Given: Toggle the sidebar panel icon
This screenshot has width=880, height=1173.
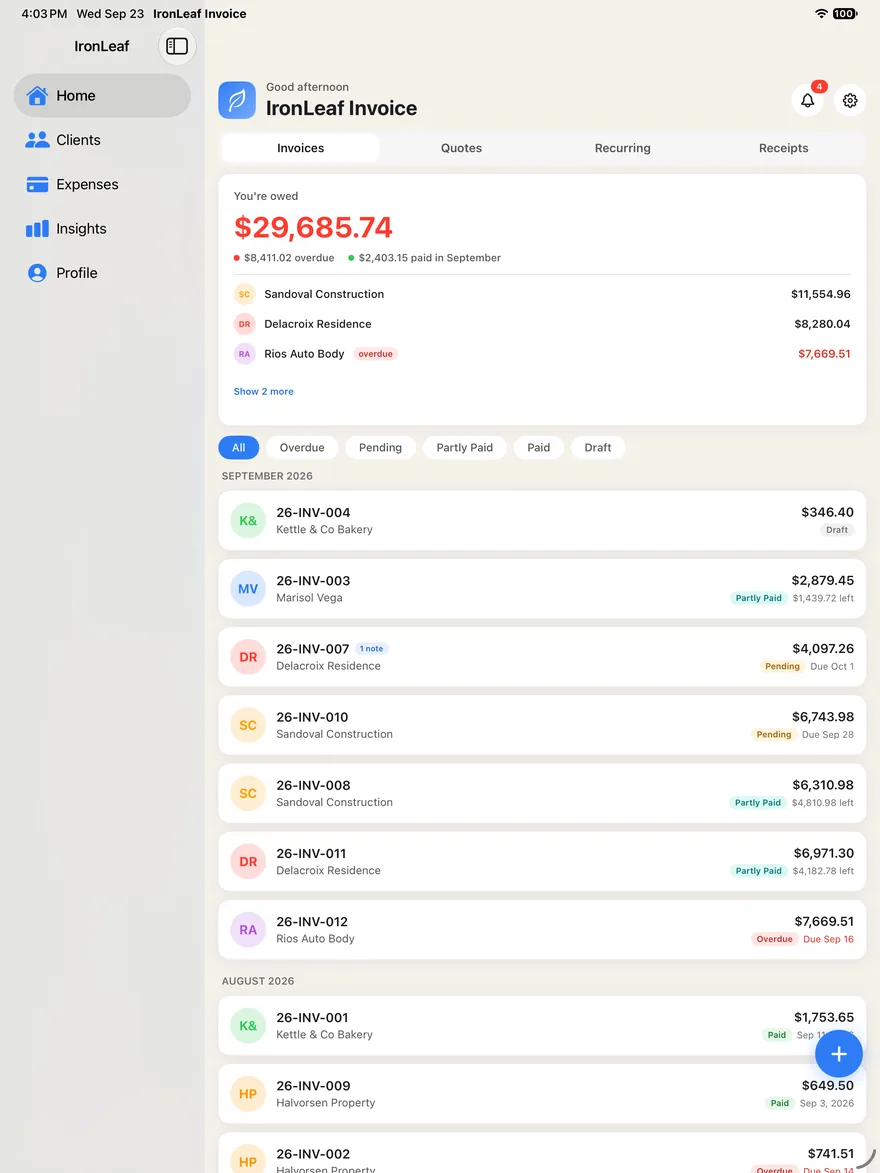Looking at the screenshot, I should click(177, 46).
